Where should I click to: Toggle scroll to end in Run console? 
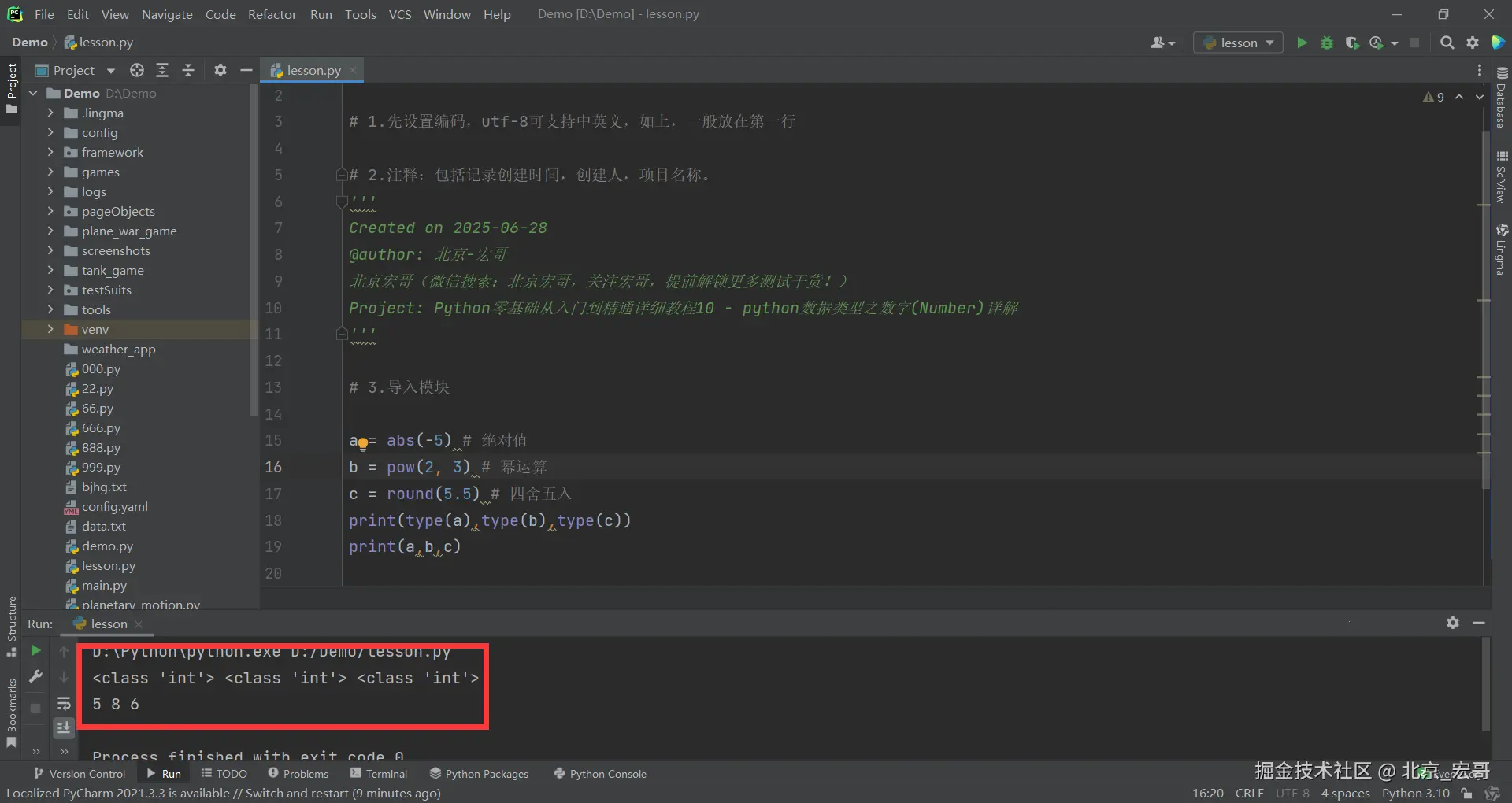[64, 727]
